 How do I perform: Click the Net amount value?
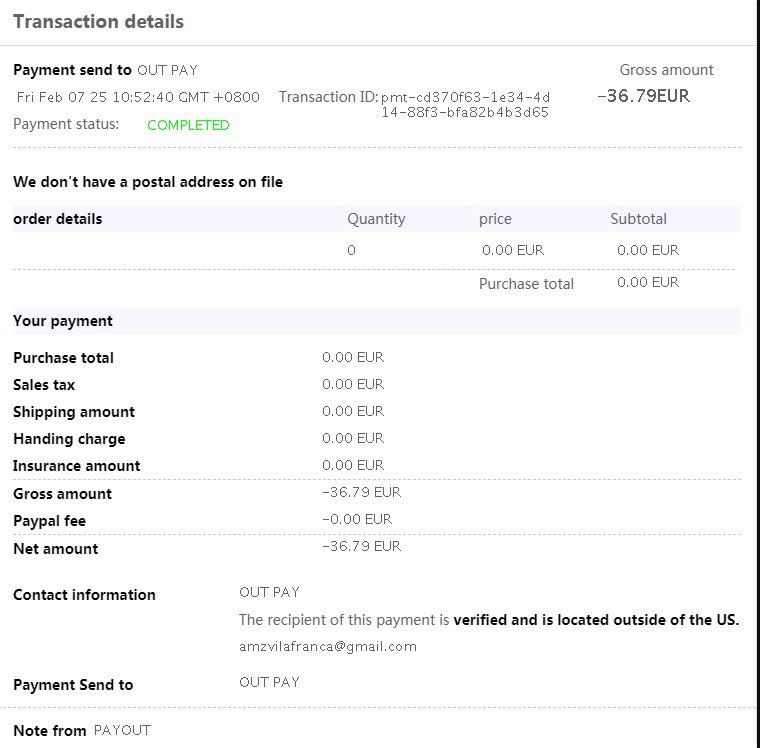[361, 546]
